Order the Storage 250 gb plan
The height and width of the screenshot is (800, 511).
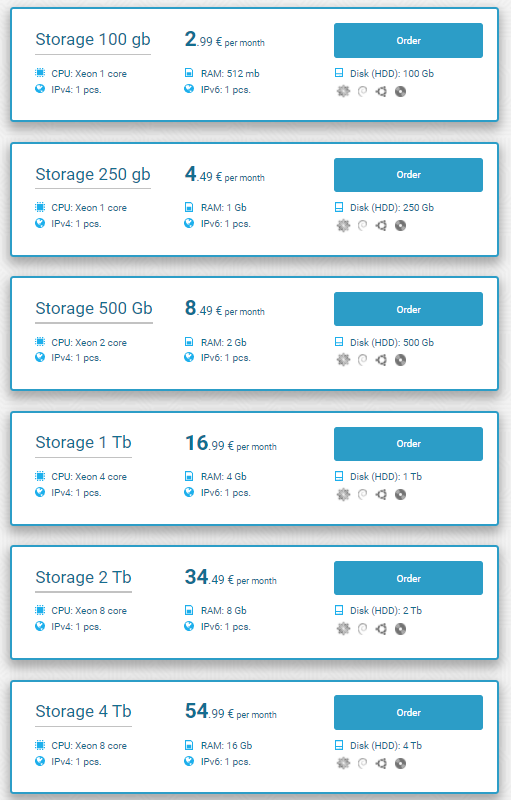[x=408, y=175]
